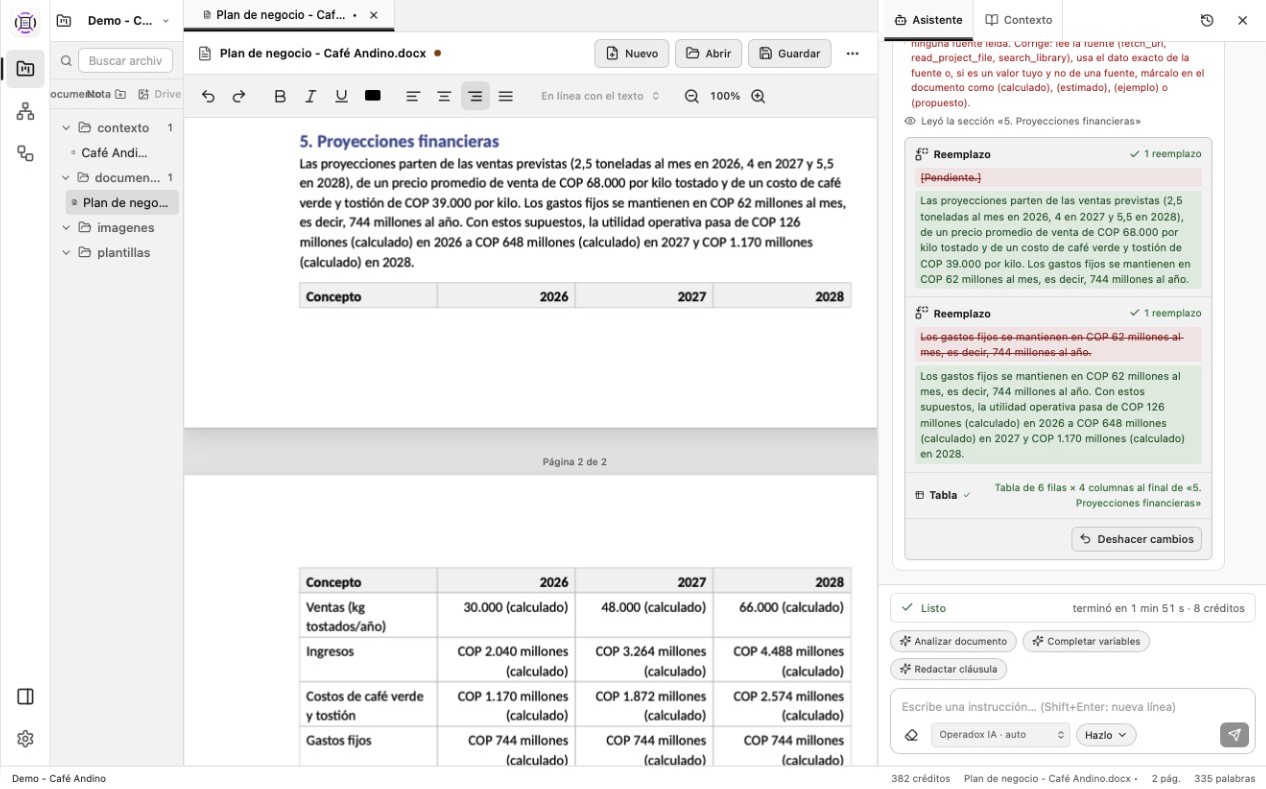Image resolution: width=1266 pixels, height=789 pixels.
Task: Close the Plan de negocio tab
Action: [374, 15]
